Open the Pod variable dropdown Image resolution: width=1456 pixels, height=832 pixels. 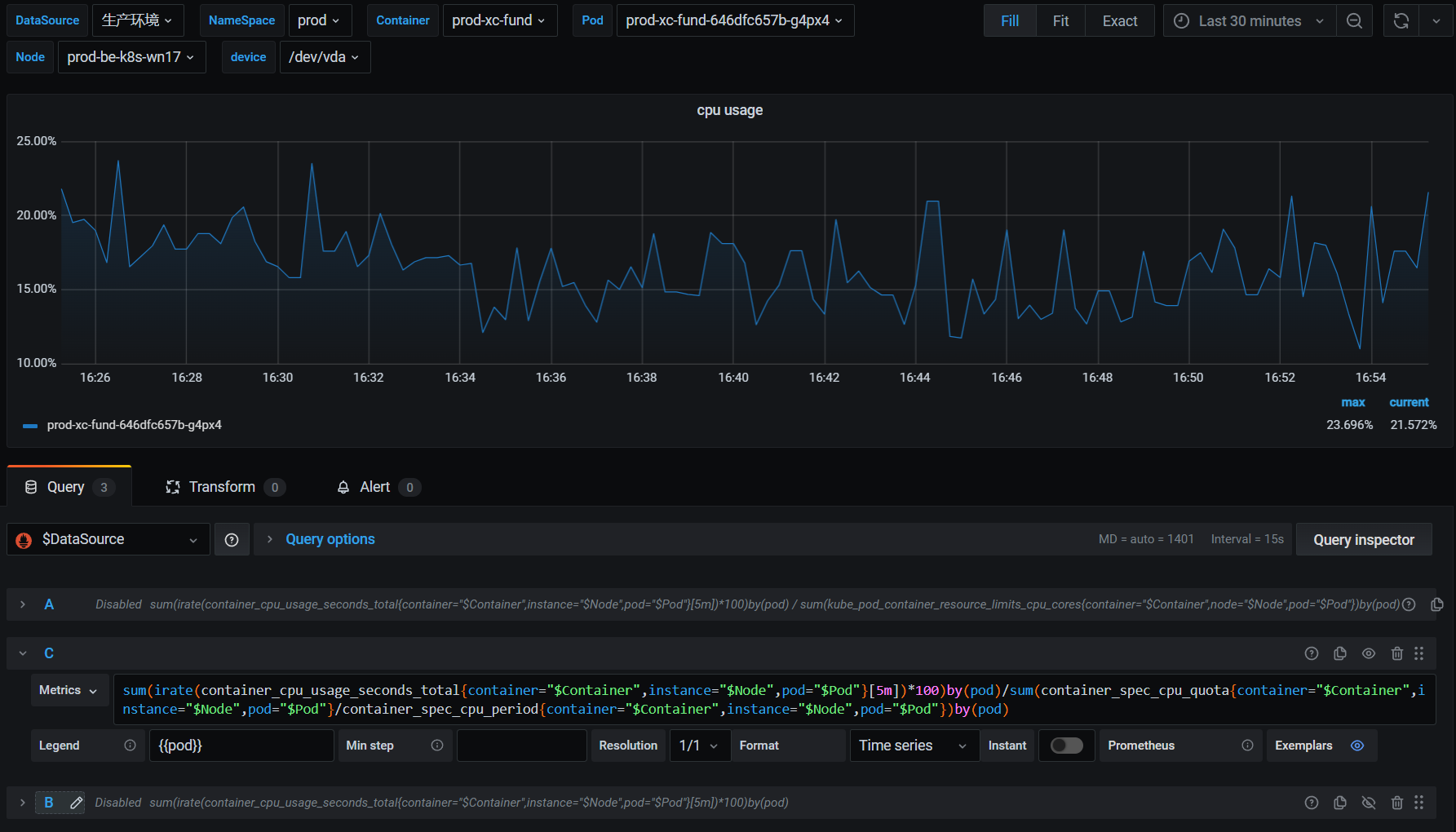tap(734, 20)
